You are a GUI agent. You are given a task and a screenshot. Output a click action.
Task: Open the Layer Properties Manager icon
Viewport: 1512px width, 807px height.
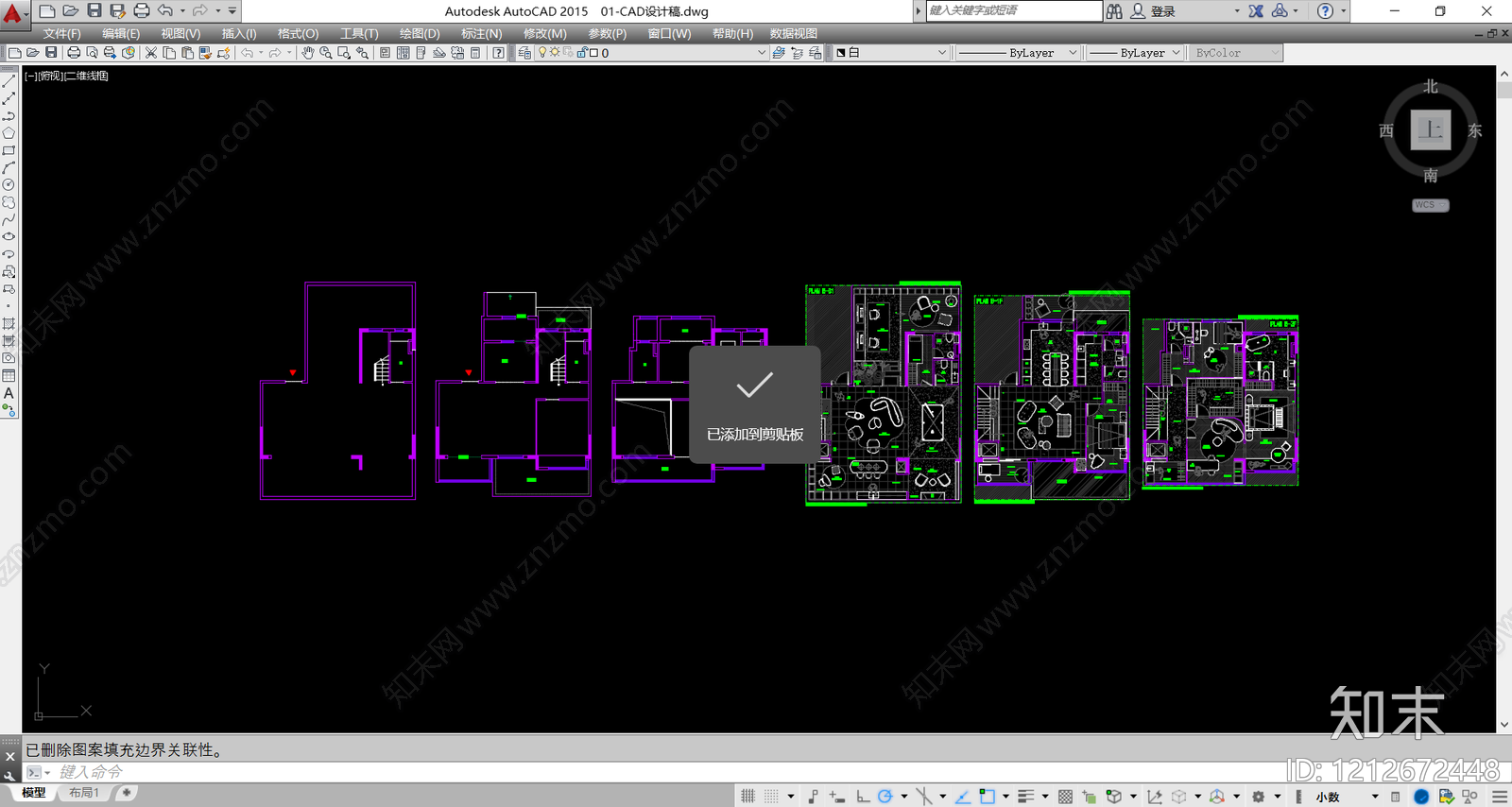[x=524, y=53]
